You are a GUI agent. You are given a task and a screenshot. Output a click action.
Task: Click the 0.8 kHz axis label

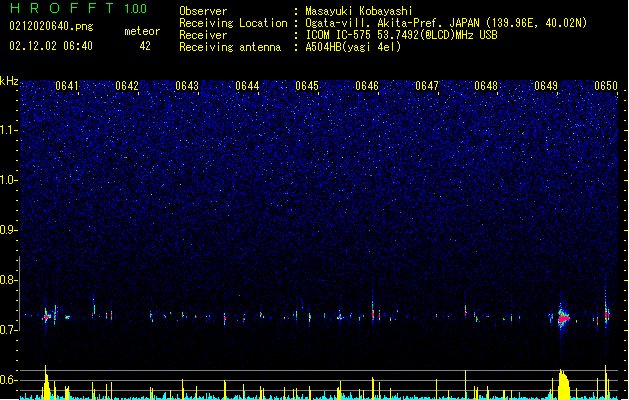pyautogui.click(x=9, y=280)
